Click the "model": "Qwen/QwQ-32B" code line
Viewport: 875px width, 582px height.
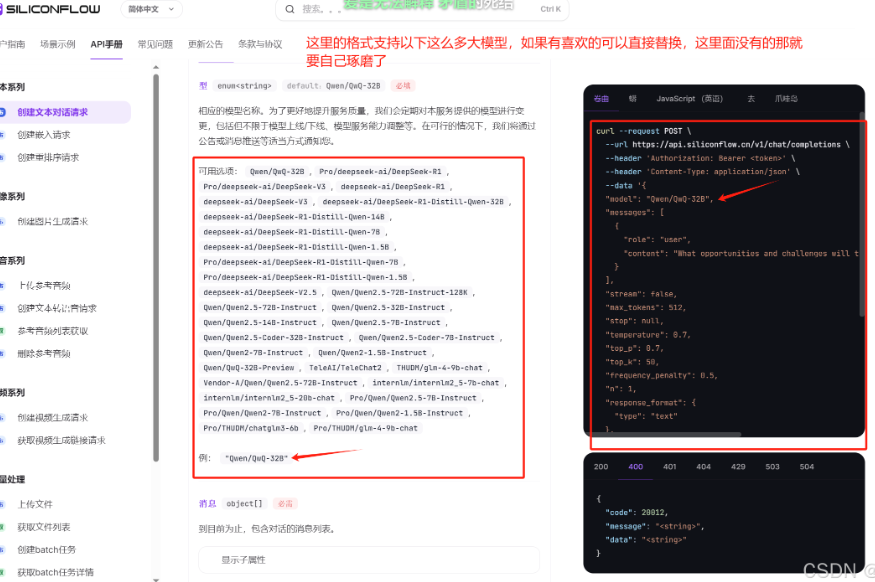659,199
